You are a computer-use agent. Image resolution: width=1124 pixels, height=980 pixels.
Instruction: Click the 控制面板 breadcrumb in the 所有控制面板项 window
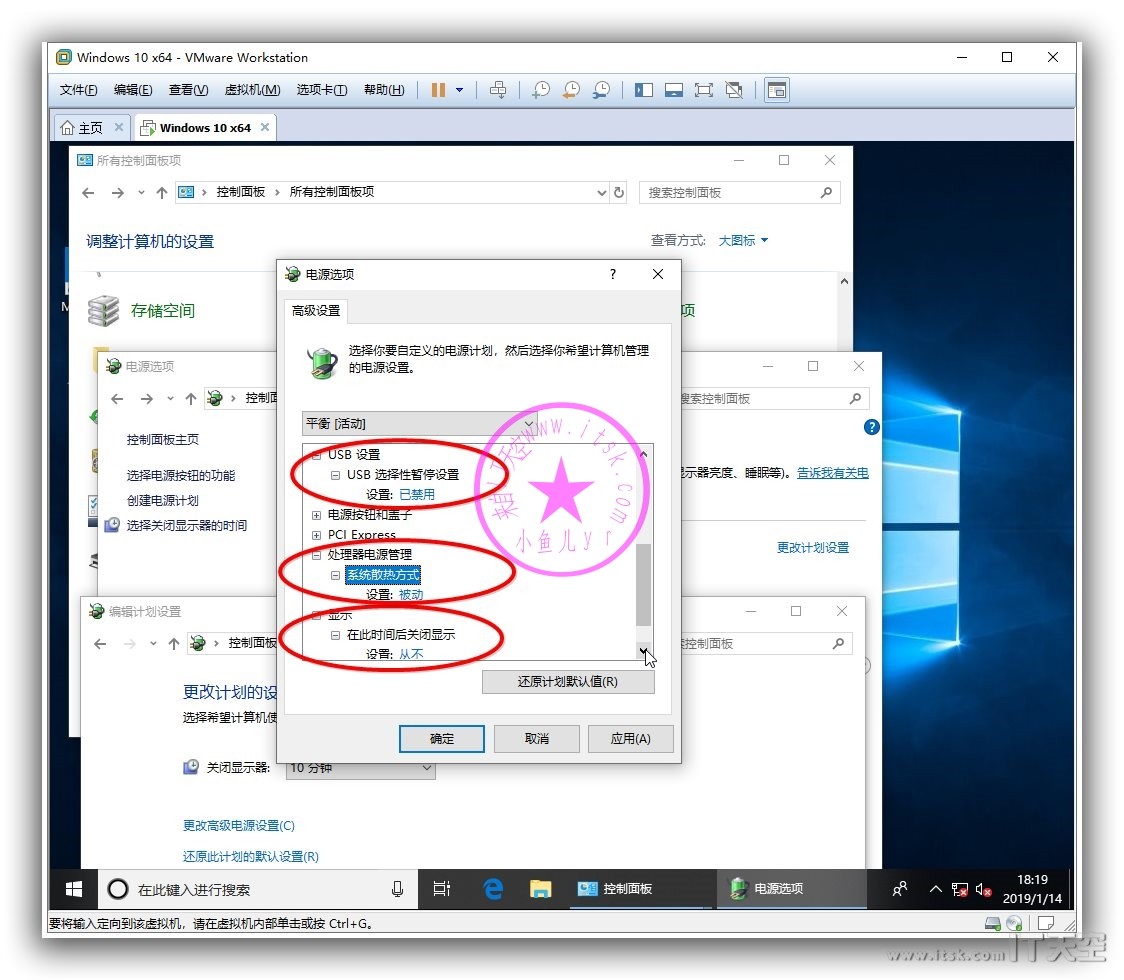[x=241, y=192]
